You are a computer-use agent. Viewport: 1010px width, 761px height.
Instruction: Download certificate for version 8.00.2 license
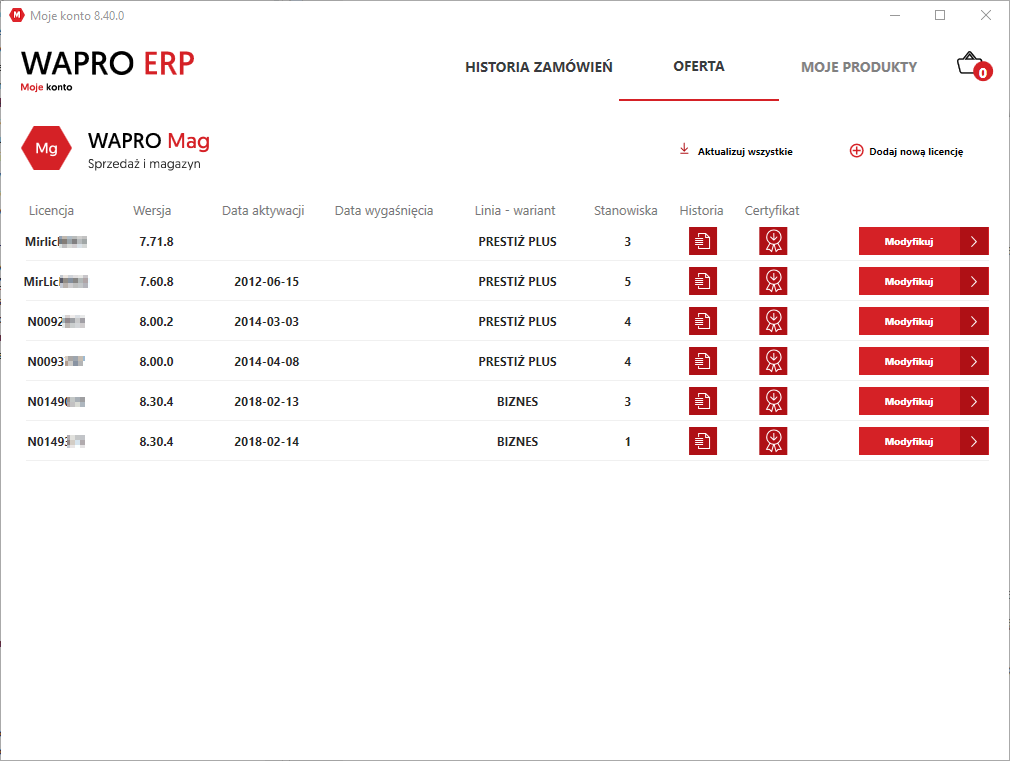click(773, 322)
